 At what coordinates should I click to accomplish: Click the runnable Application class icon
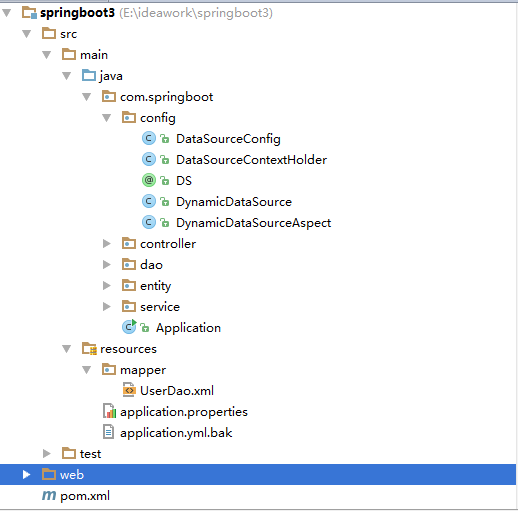129,327
